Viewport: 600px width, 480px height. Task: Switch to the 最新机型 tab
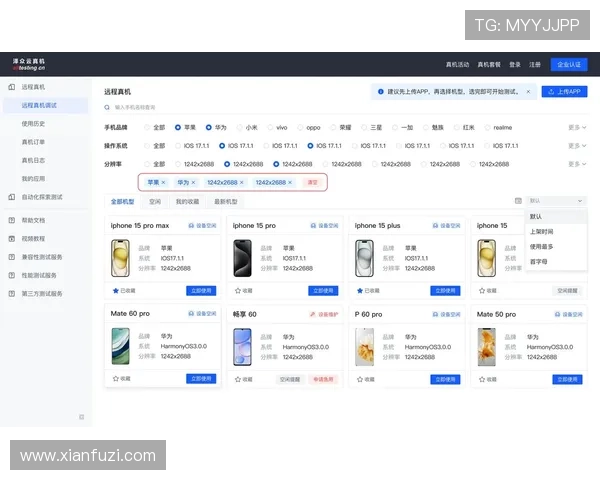pyautogui.click(x=226, y=202)
